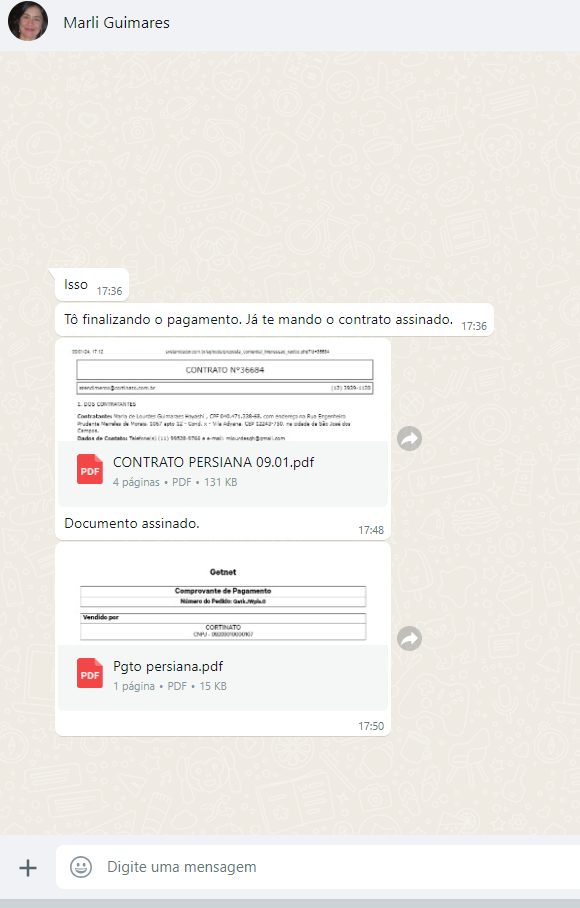
Task: Click the 'Documento assinado.' caption text
Action: [x=132, y=523]
